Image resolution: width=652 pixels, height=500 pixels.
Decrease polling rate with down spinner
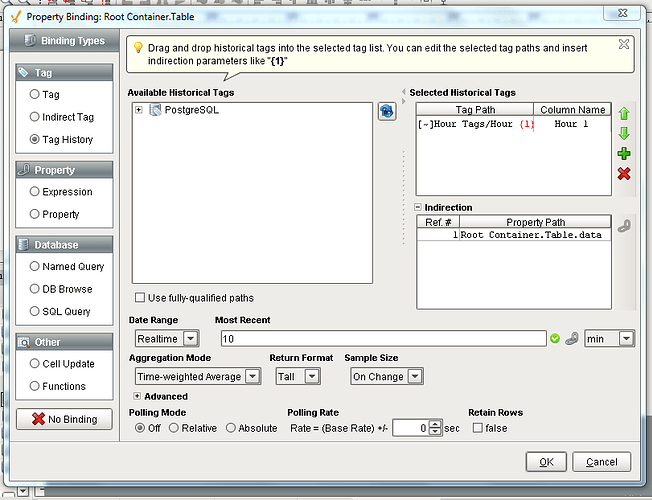[x=435, y=432]
